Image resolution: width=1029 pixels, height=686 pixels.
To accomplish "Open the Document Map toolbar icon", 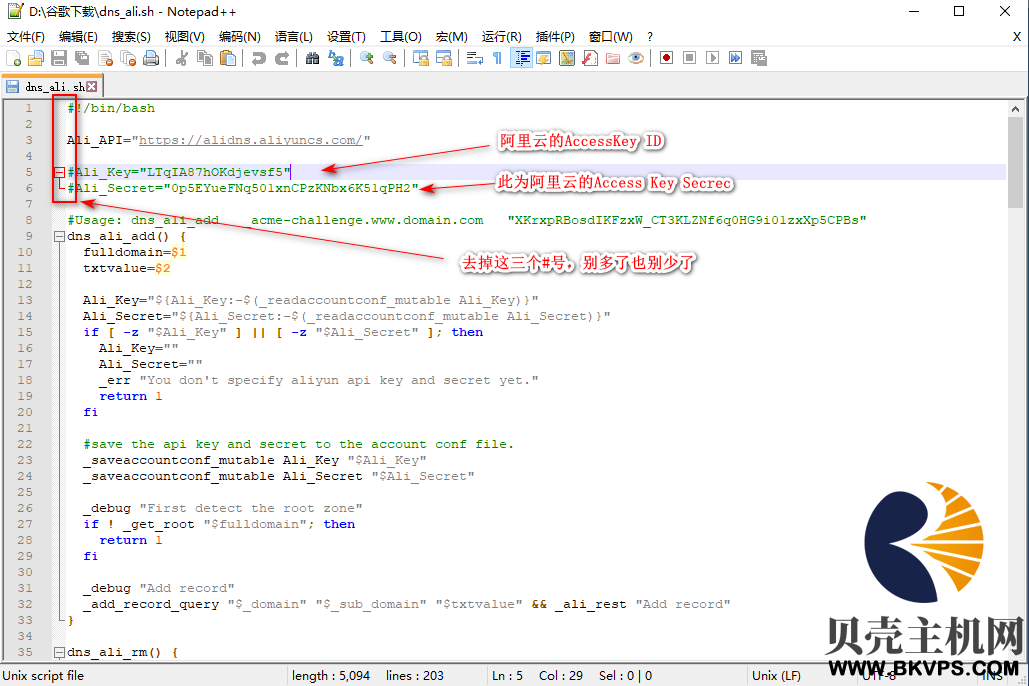I will point(567,58).
